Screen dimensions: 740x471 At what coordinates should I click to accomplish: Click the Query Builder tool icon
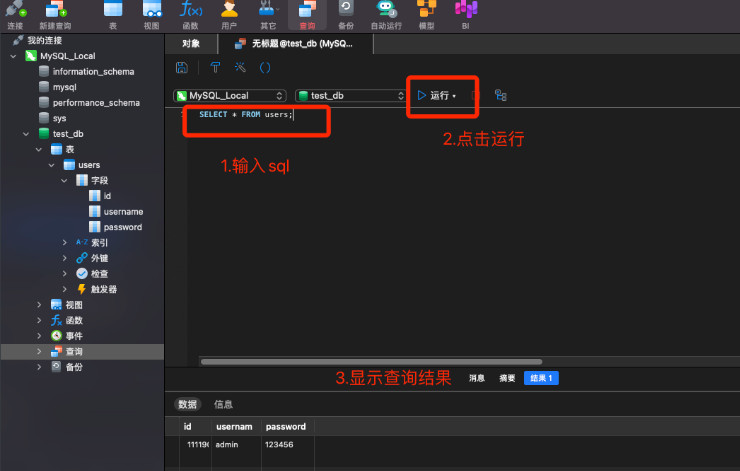215,67
